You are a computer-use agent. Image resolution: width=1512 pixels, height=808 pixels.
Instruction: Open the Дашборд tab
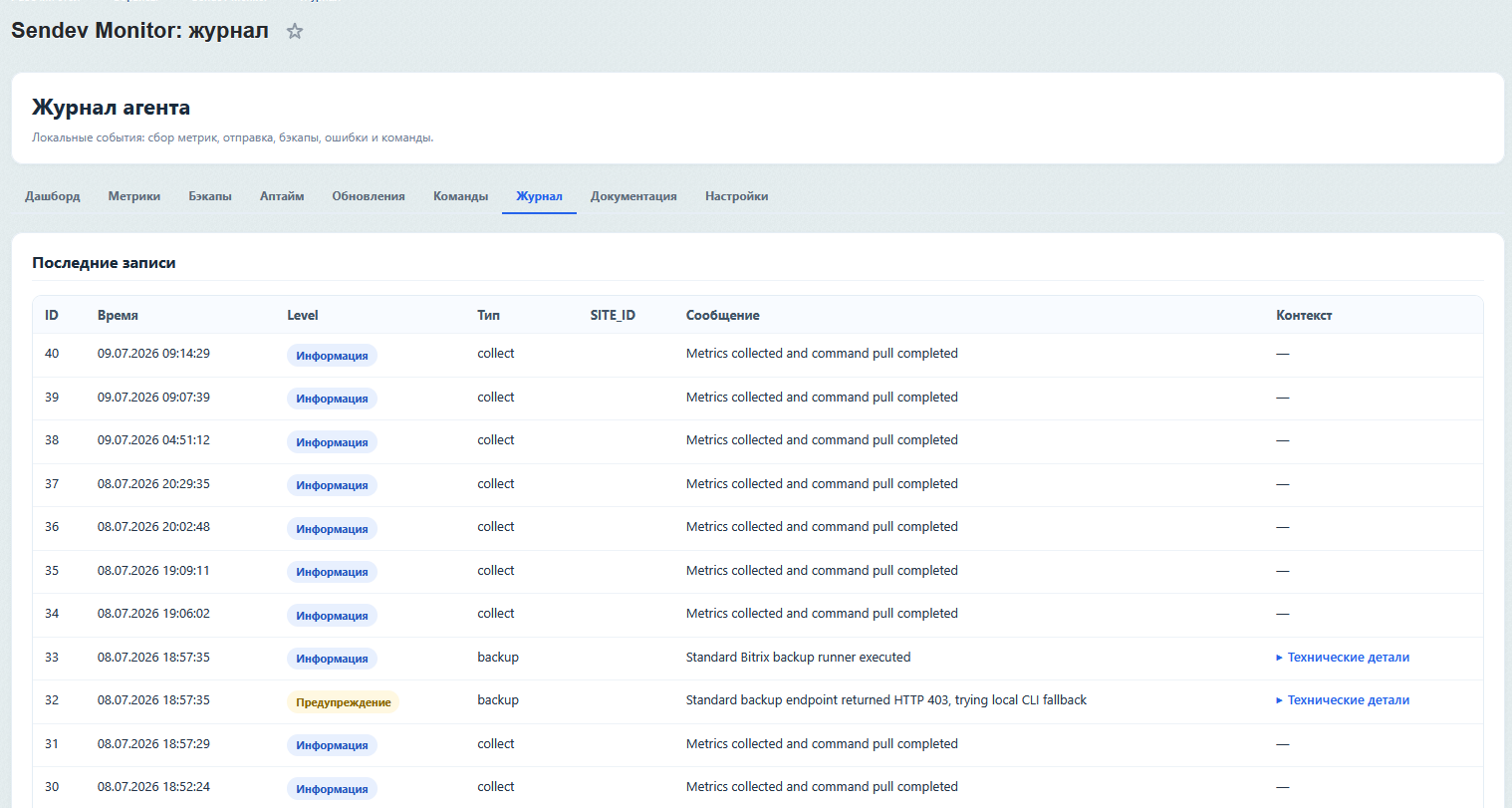pyautogui.click(x=53, y=196)
